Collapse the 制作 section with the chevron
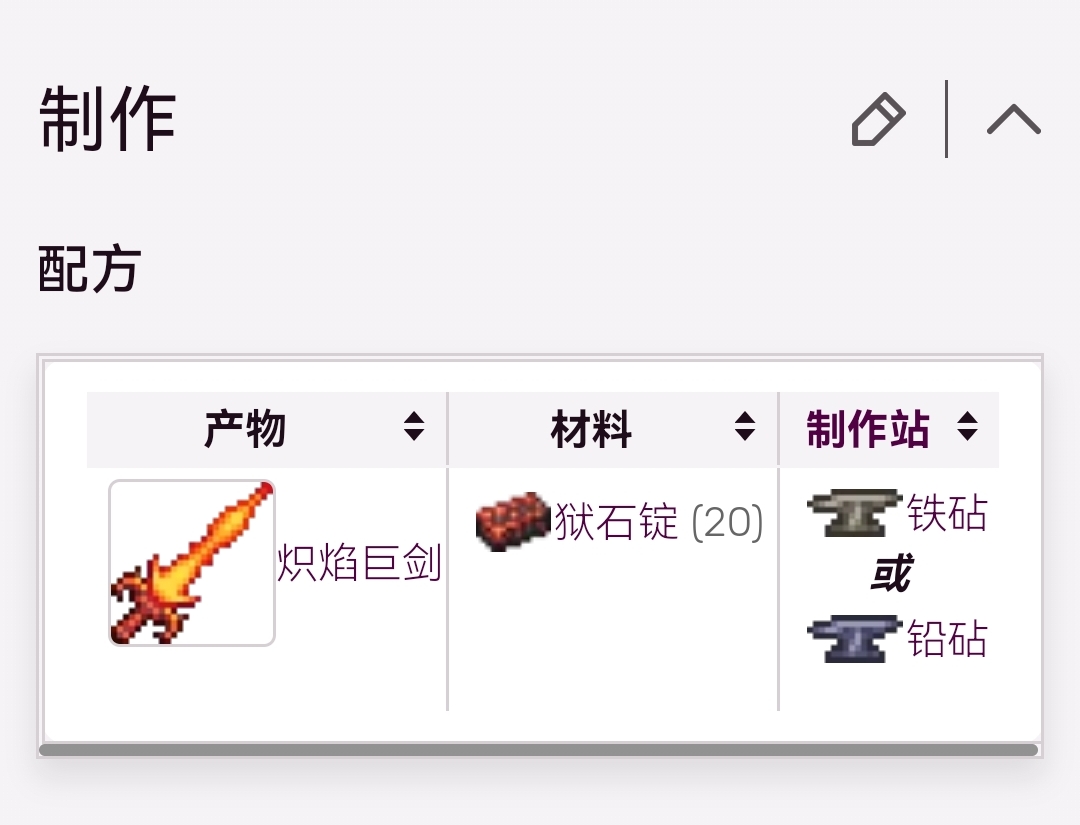Viewport: 1080px width, 825px height. coord(1013,119)
